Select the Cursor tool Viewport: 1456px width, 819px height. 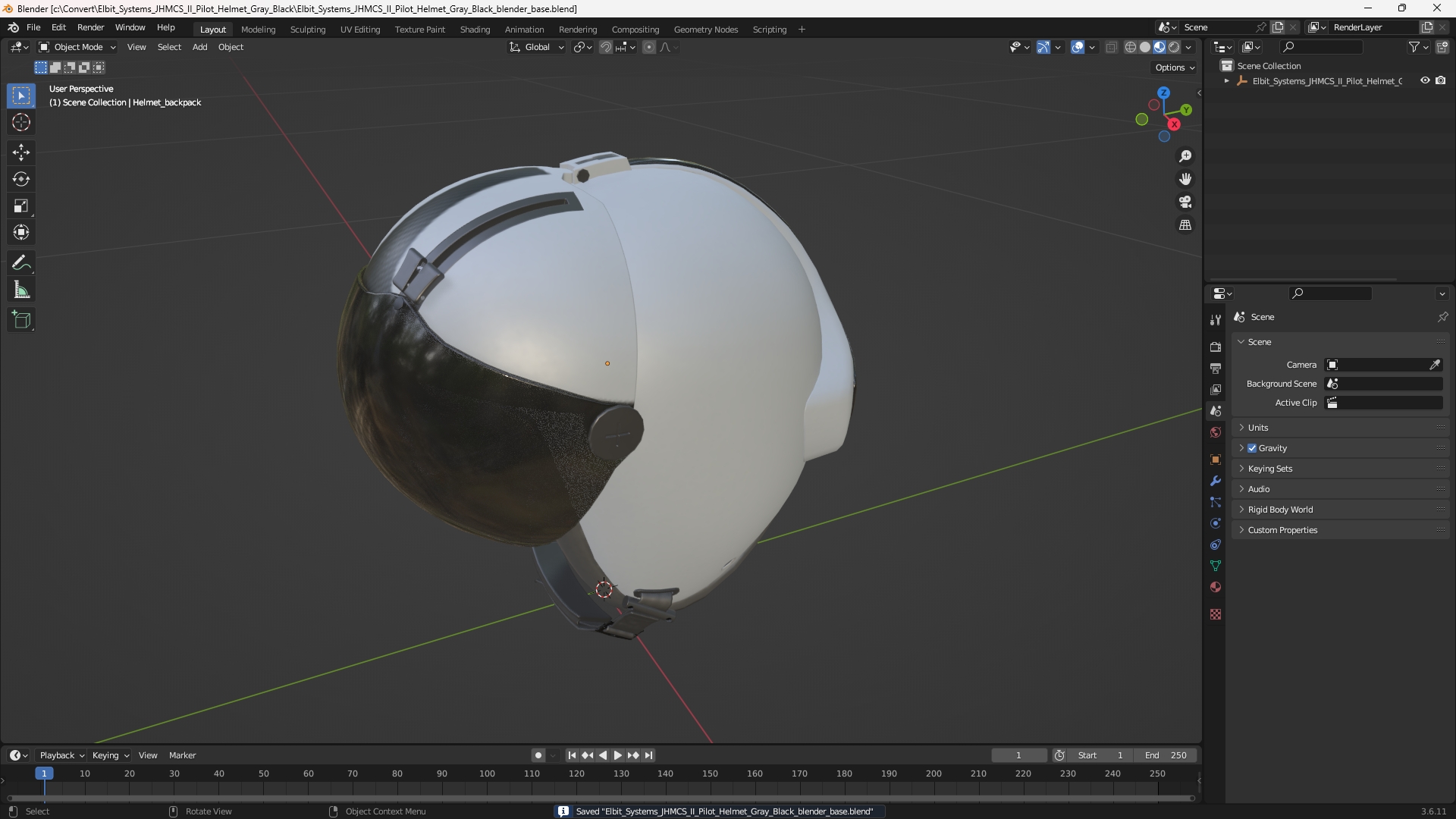point(21,122)
